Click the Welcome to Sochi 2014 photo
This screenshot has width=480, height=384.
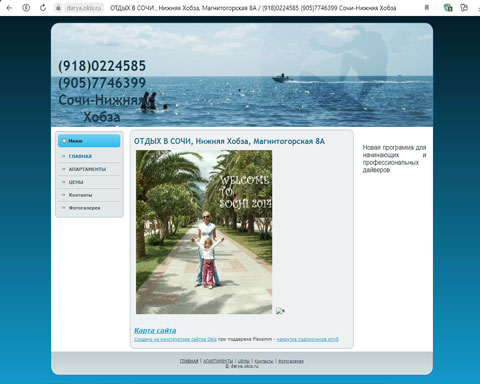click(x=204, y=232)
